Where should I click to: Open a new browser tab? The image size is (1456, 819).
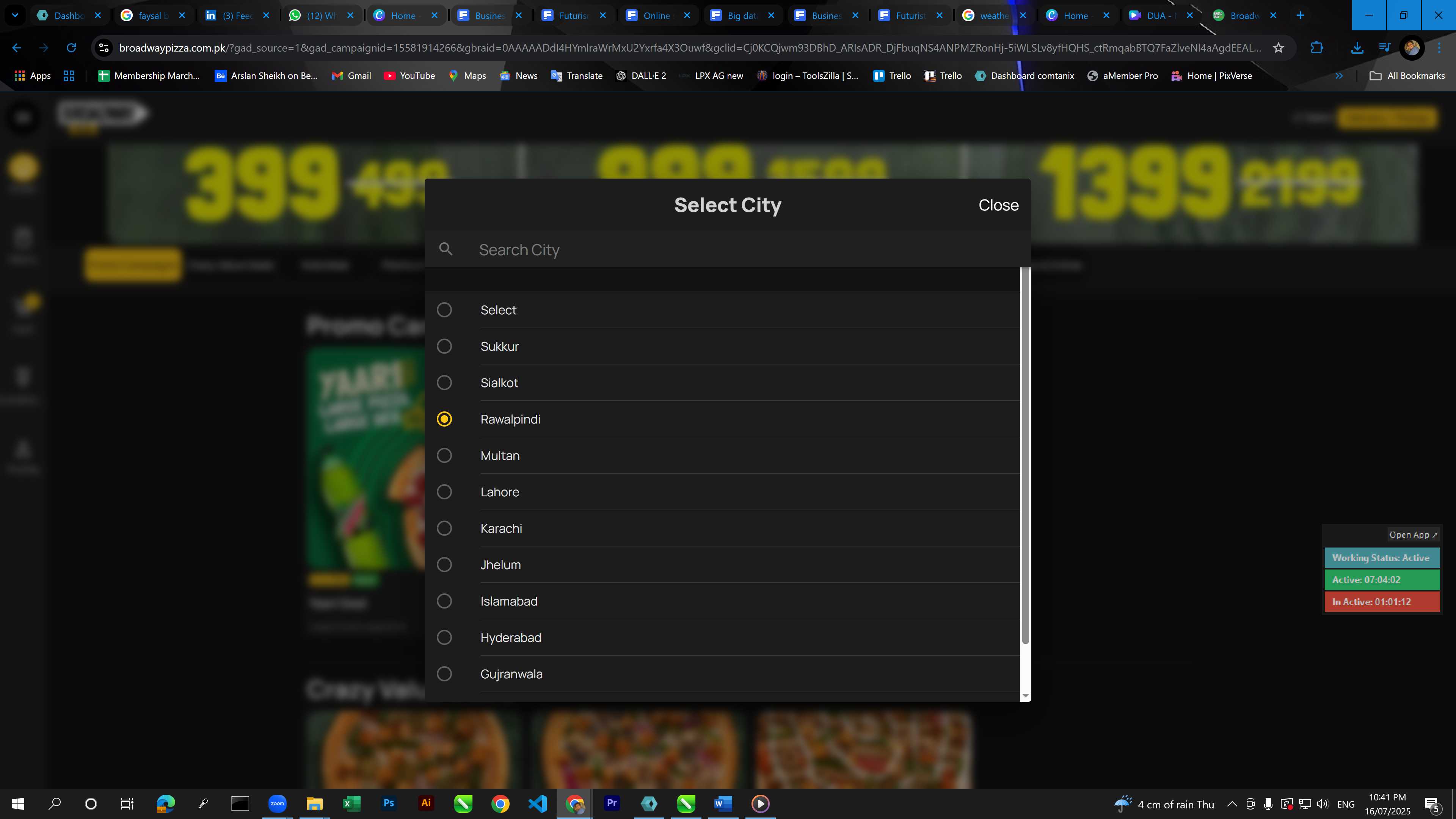tap(1300, 15)
